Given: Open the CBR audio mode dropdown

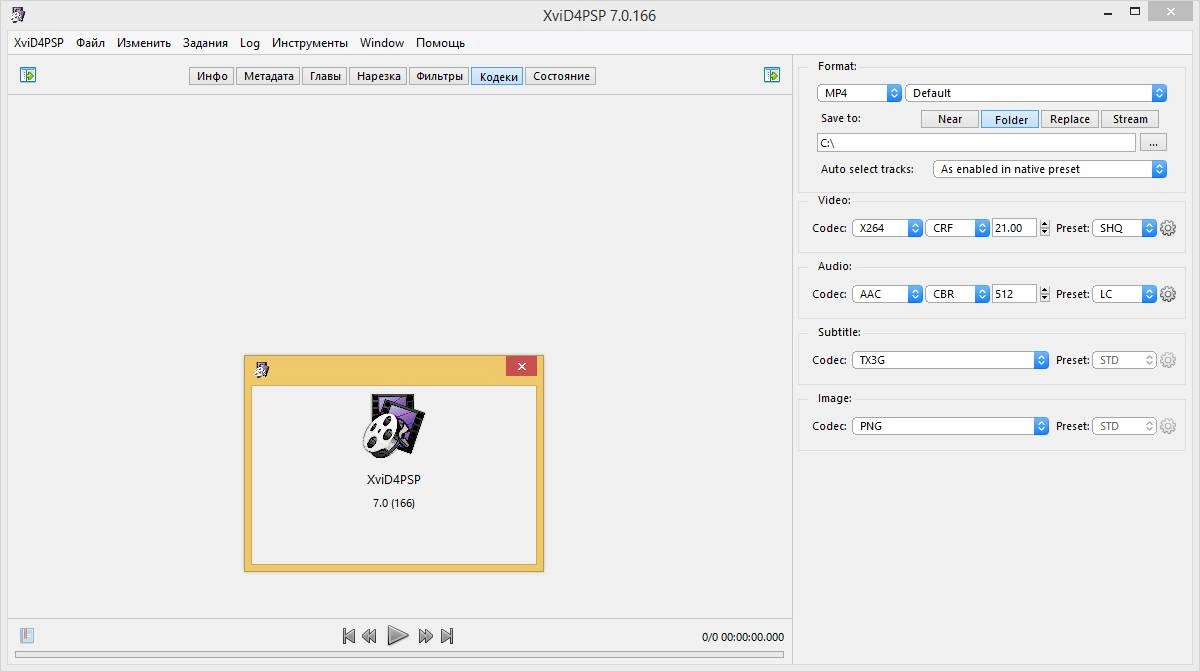Looking at the screenshot, I should point(957,294).
